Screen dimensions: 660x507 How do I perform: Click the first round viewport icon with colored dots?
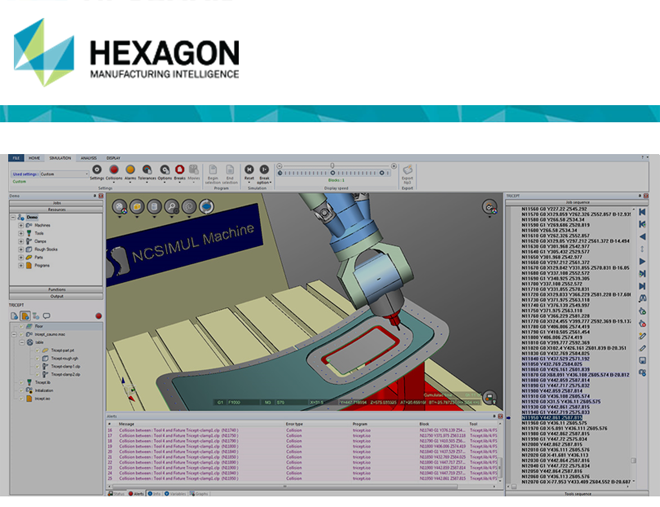point(120,207)
